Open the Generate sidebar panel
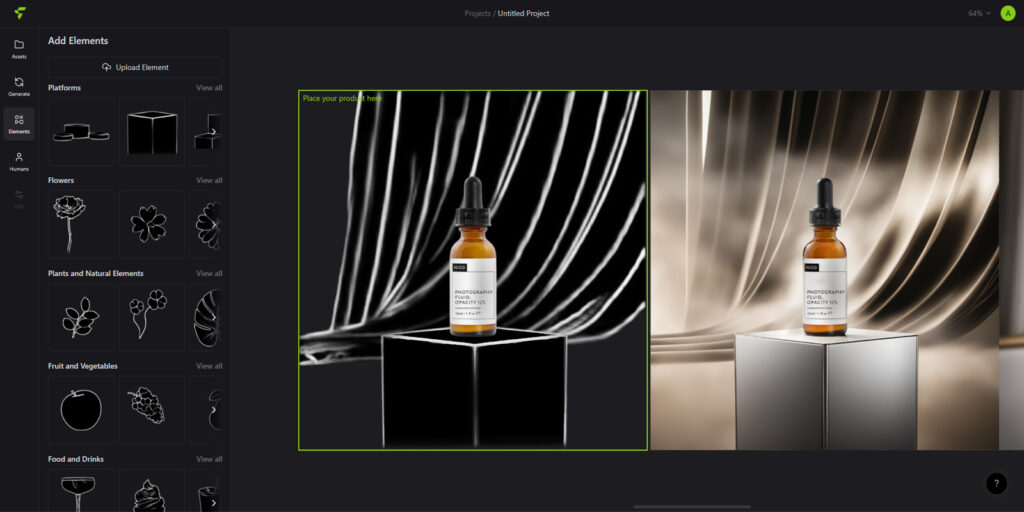The image size is (1024, 512). pos(19,86)
